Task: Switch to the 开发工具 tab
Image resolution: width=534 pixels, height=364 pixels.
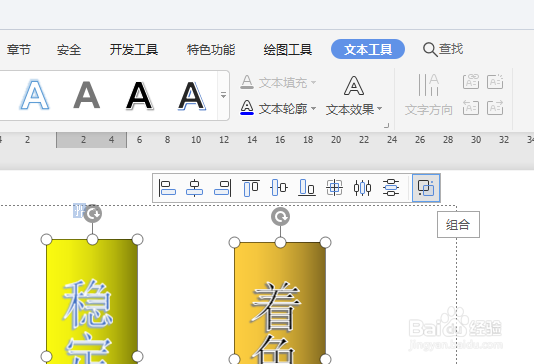Action: click(x=134, y=50)
